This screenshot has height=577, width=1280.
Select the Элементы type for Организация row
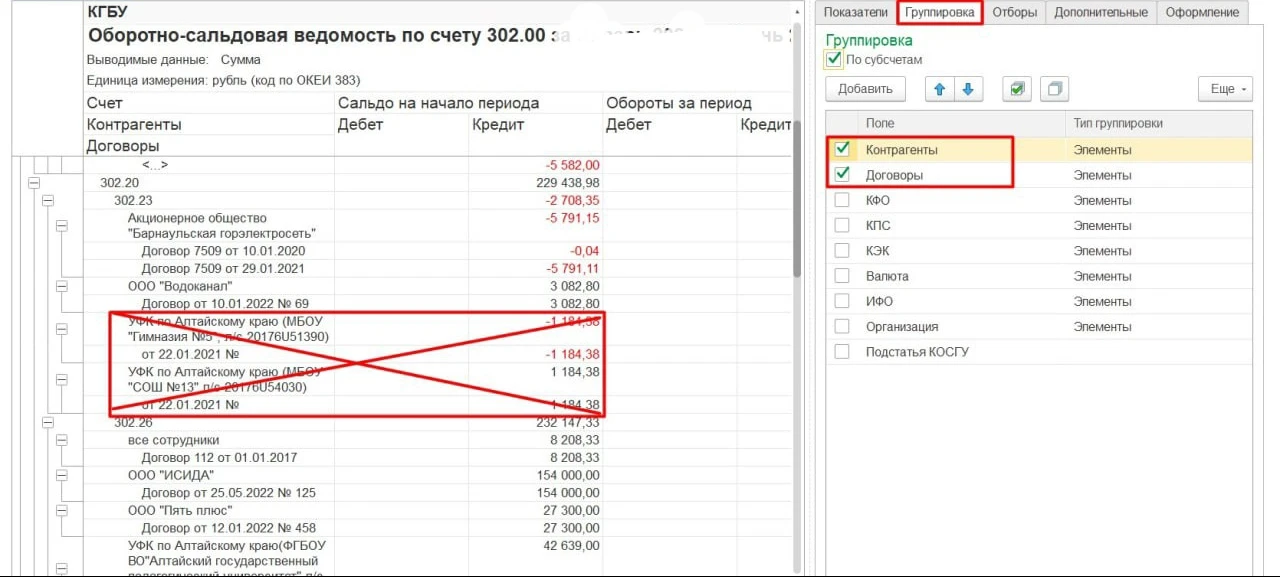pos(1102,326)
